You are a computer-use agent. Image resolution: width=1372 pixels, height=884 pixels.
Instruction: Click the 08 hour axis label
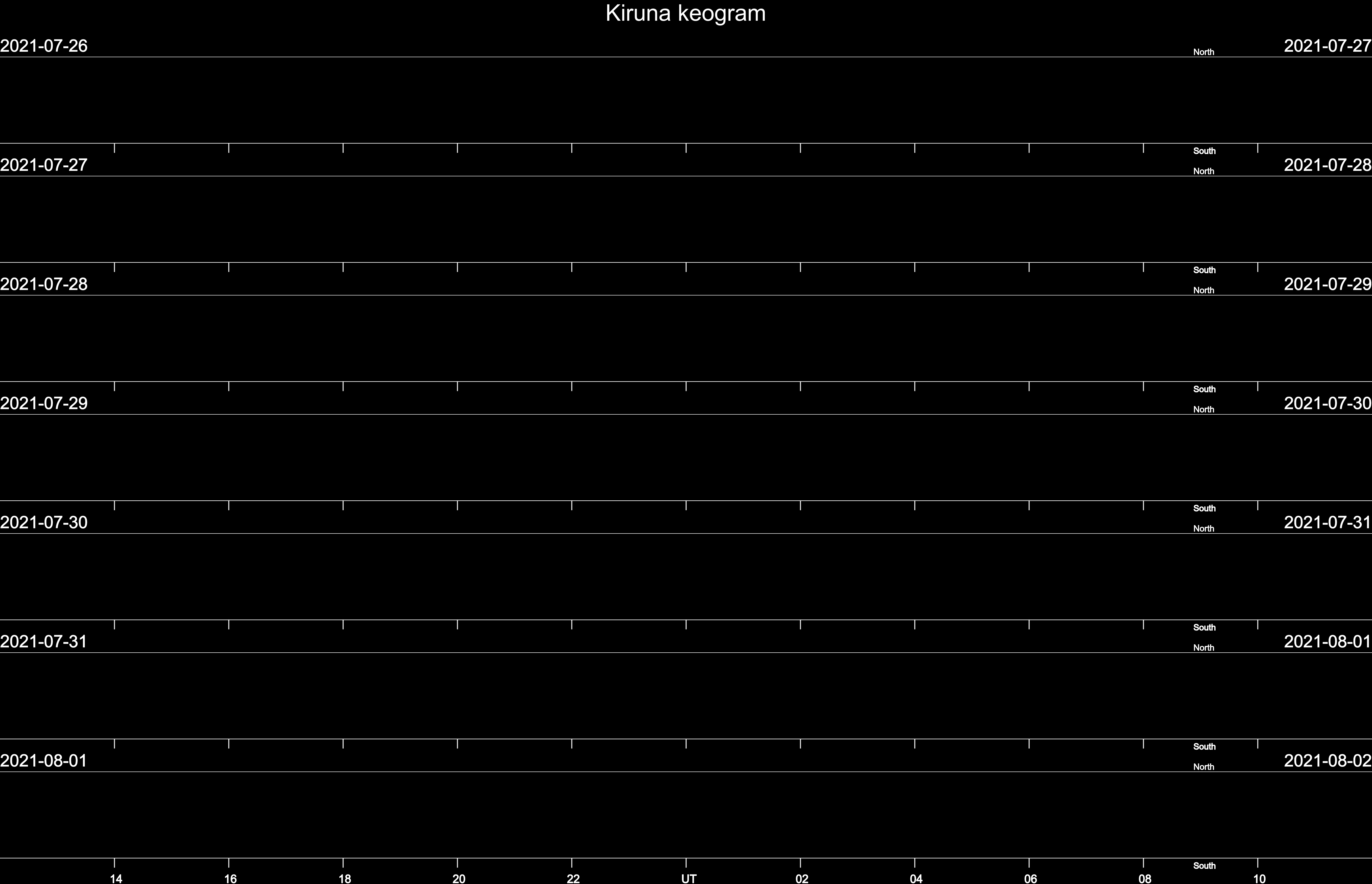[1145, 878]
